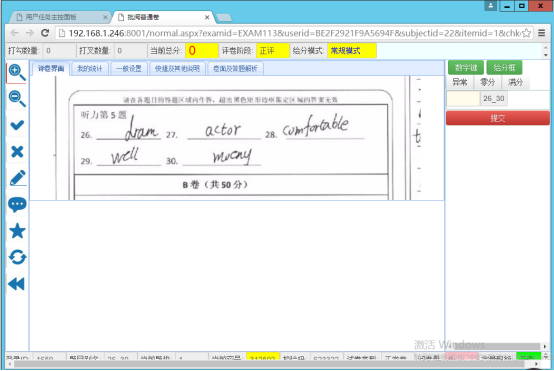Reload page in browser toolbar
The image size is (554, 371).
[x=45, y=33]
